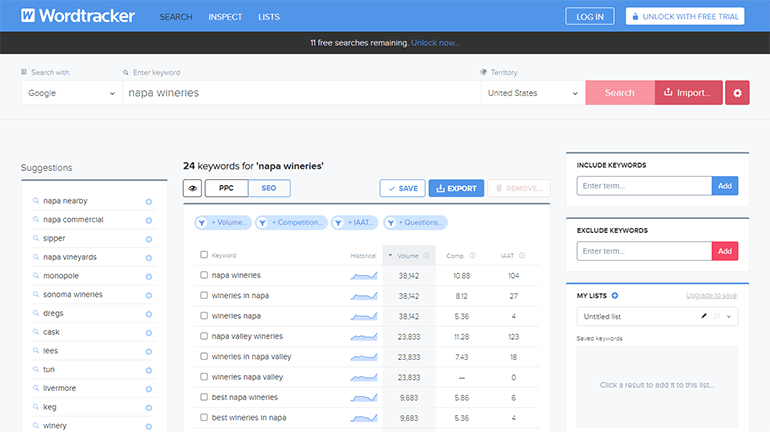Toggle the eye visibility button
770x432 pixels.
(x=193, y=188)
